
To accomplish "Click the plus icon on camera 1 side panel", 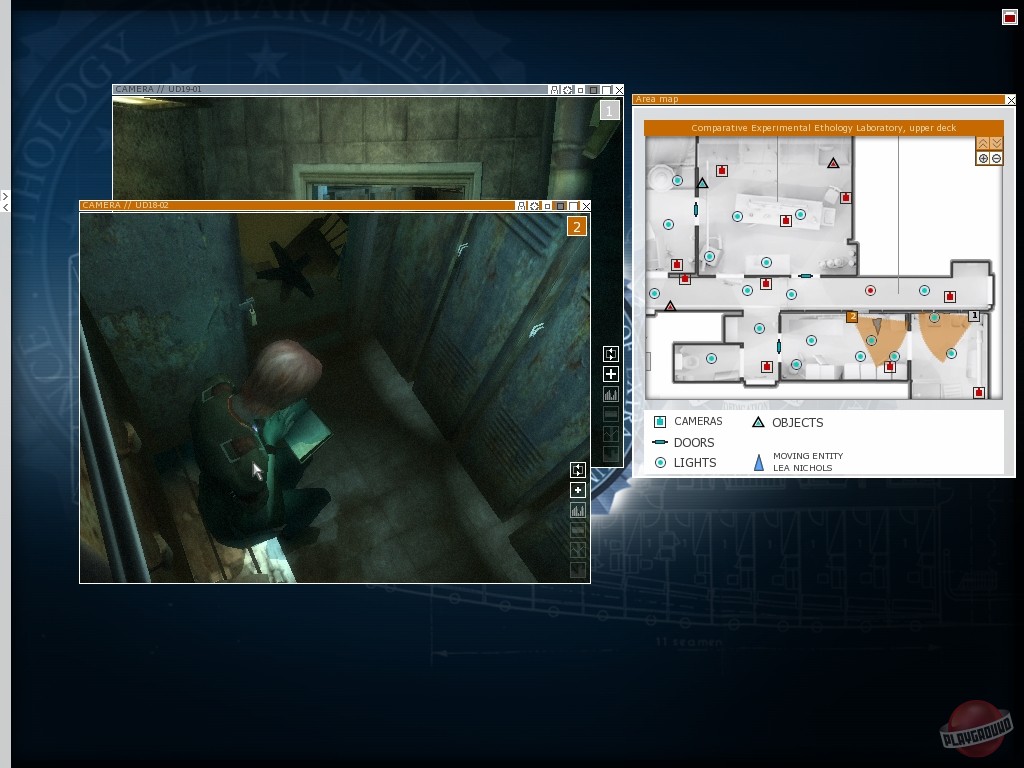I will click(x=611, y=374).
